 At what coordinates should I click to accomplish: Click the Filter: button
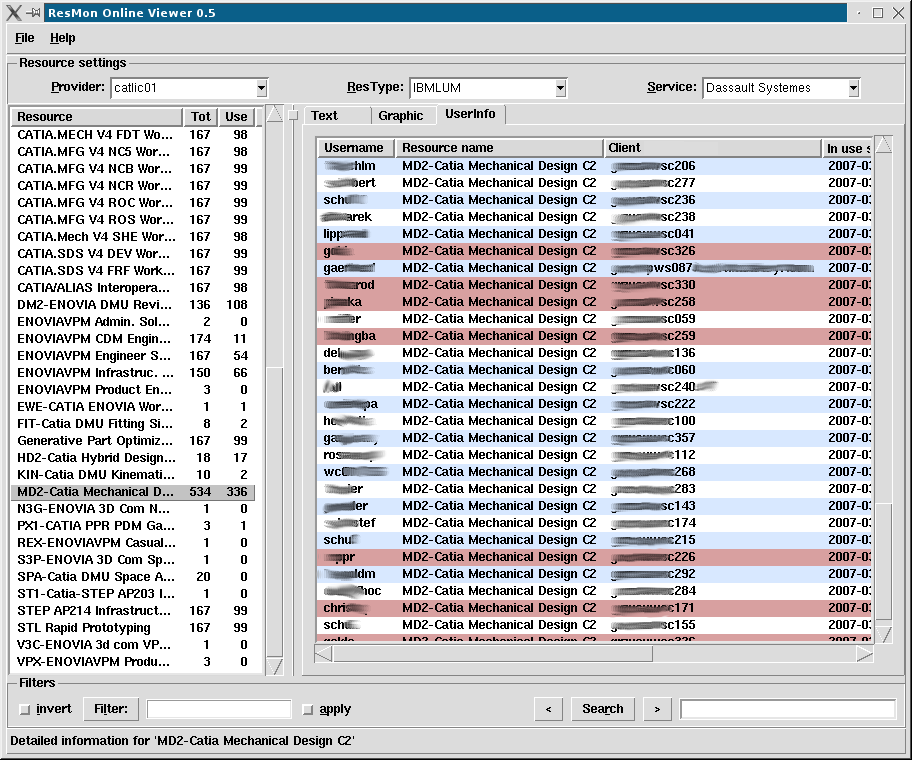click(x=111, y=709)
